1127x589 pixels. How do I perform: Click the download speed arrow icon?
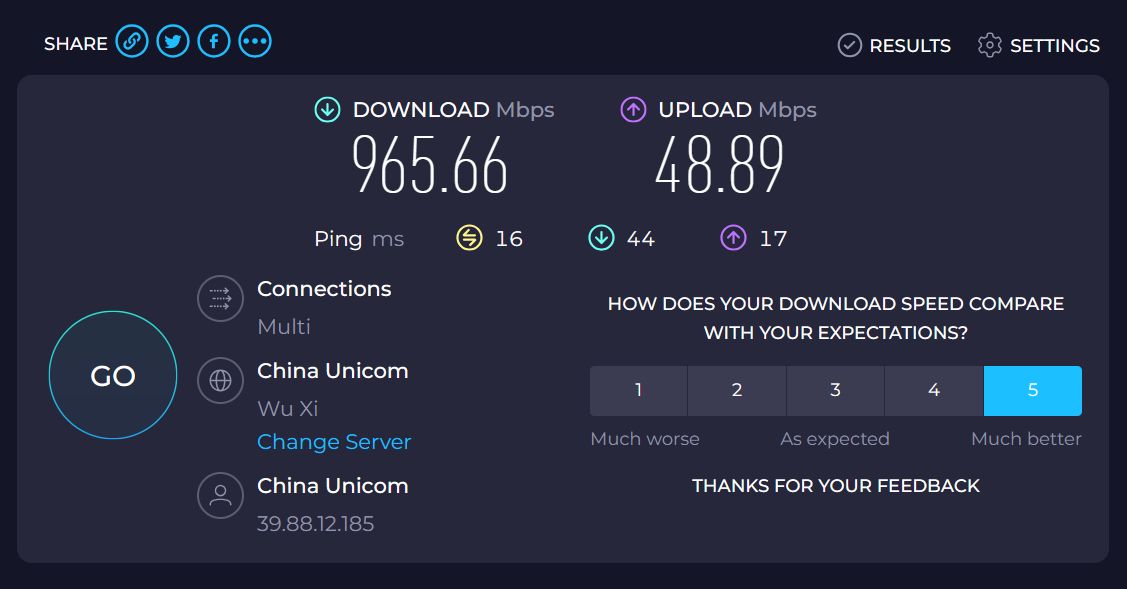328,110
